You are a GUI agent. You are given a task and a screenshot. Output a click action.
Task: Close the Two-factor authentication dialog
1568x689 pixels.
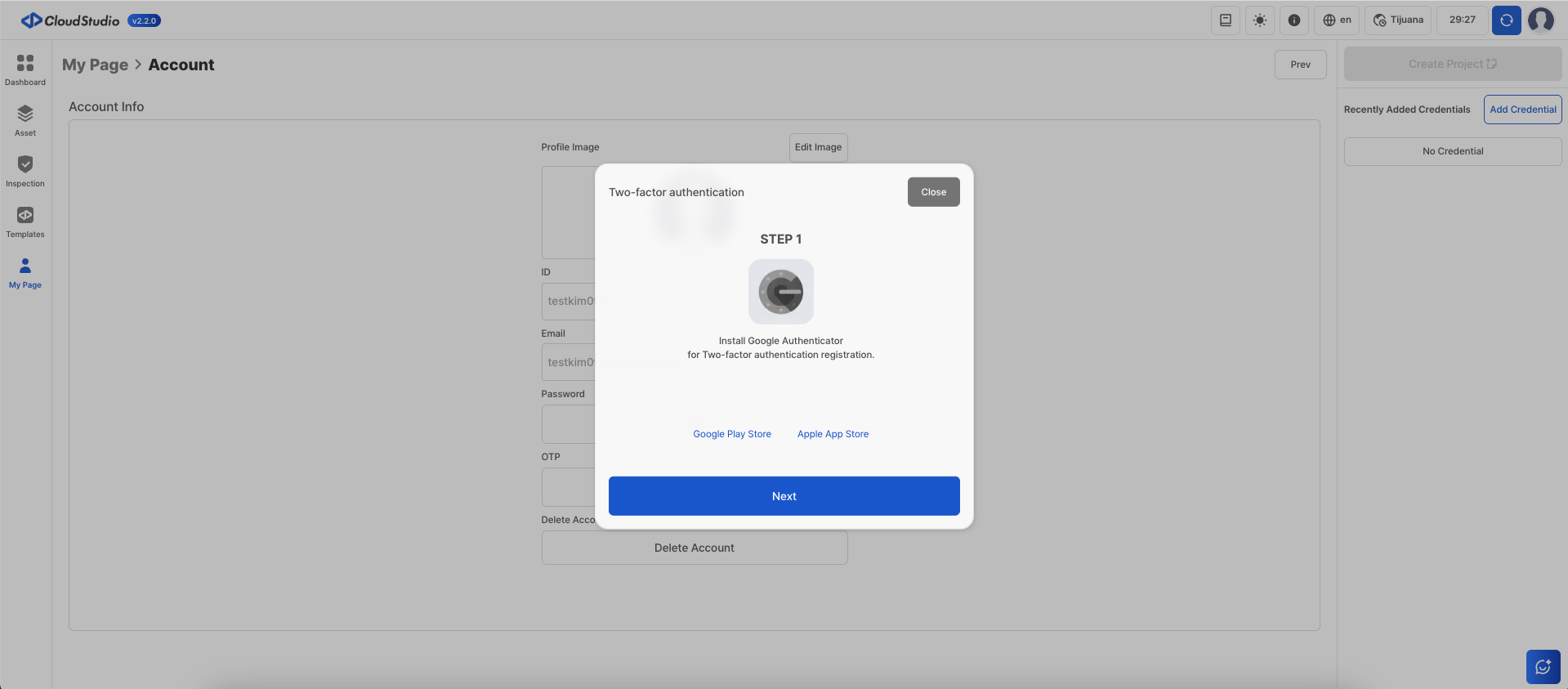933,192
